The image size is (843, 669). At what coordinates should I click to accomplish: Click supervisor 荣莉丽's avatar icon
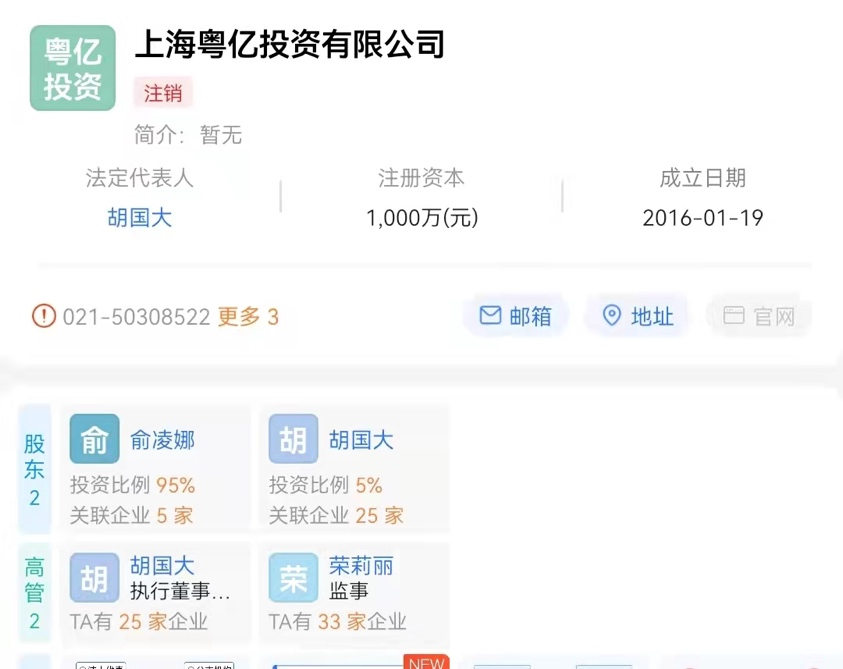pyautogui.click(x=292, y=578)
